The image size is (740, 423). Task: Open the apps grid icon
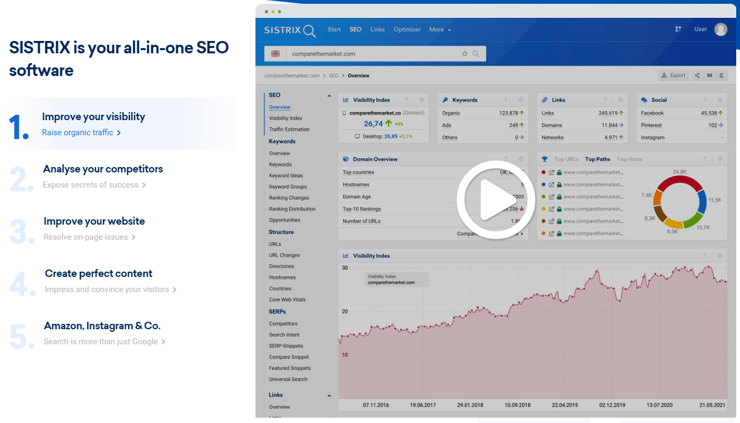point(678,29)
